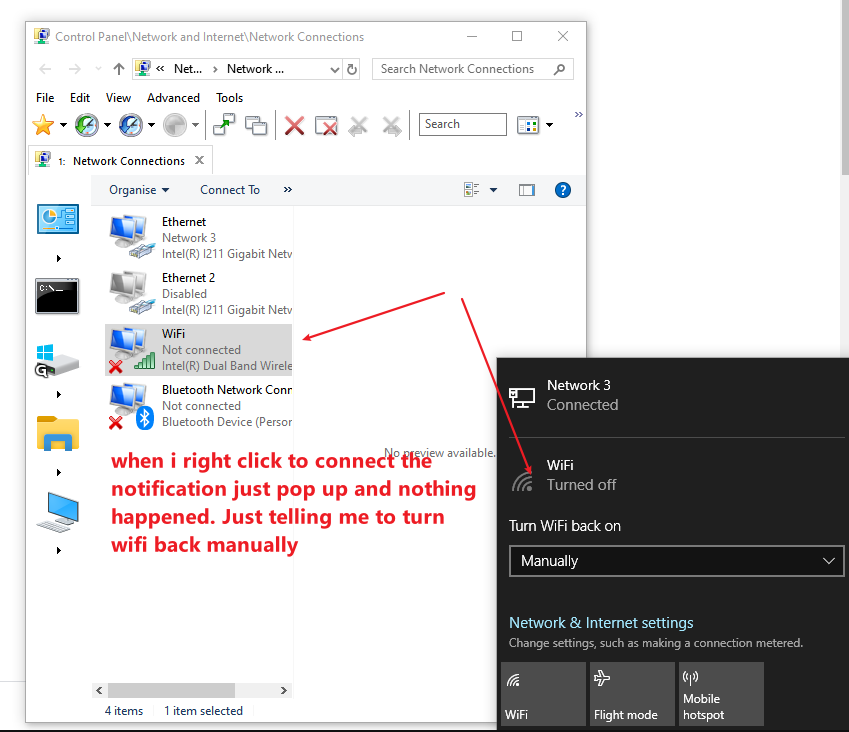Click the grey X with left arrow icon

click(358, 126)
